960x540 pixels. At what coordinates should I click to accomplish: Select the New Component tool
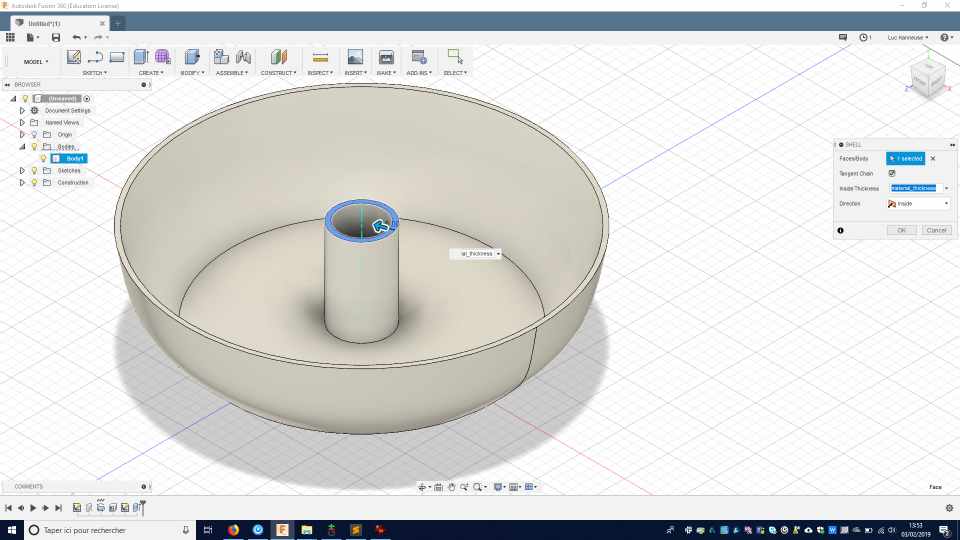(221, 57)
